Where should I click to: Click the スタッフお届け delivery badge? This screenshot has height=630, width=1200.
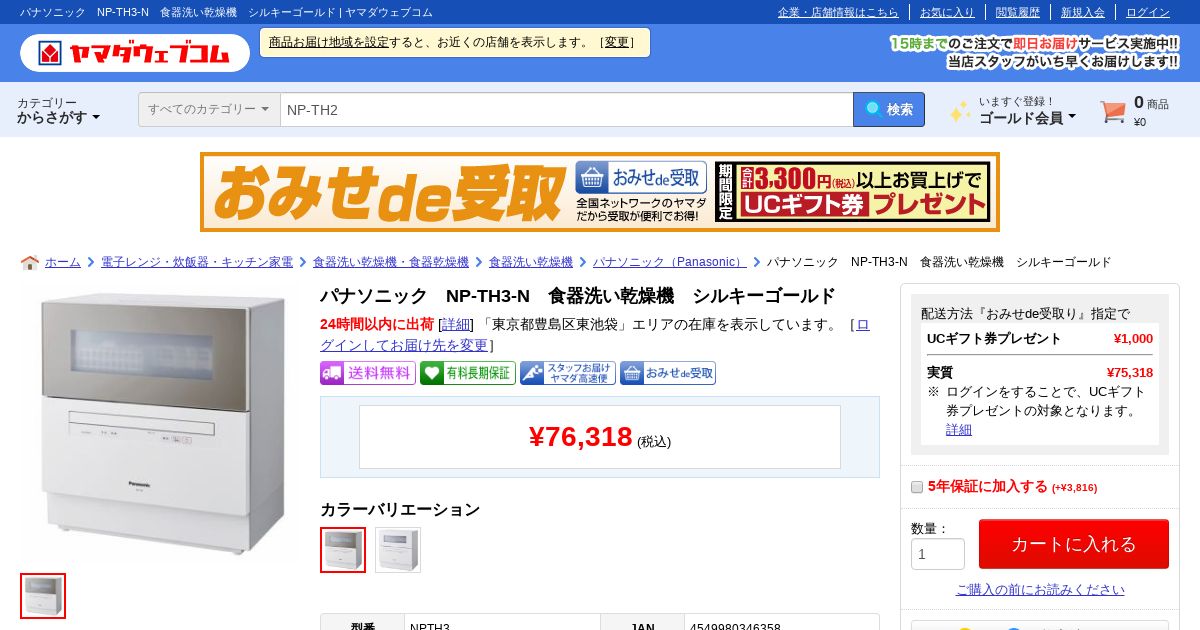[x=568, y=373]
